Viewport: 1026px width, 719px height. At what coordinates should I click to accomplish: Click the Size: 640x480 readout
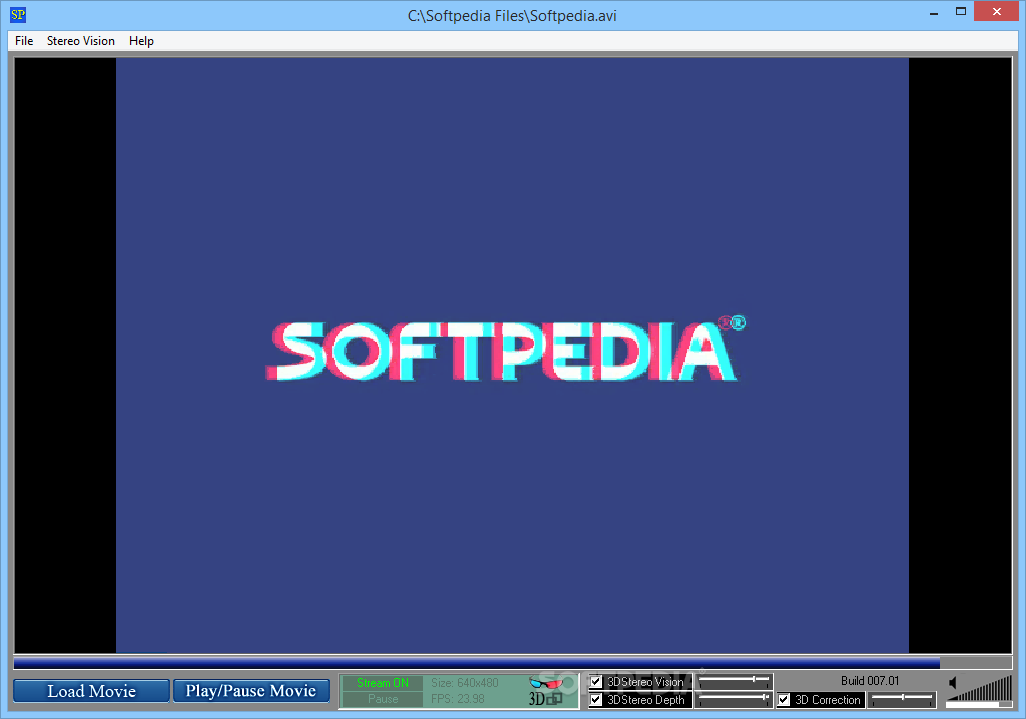tap(465, 683)
